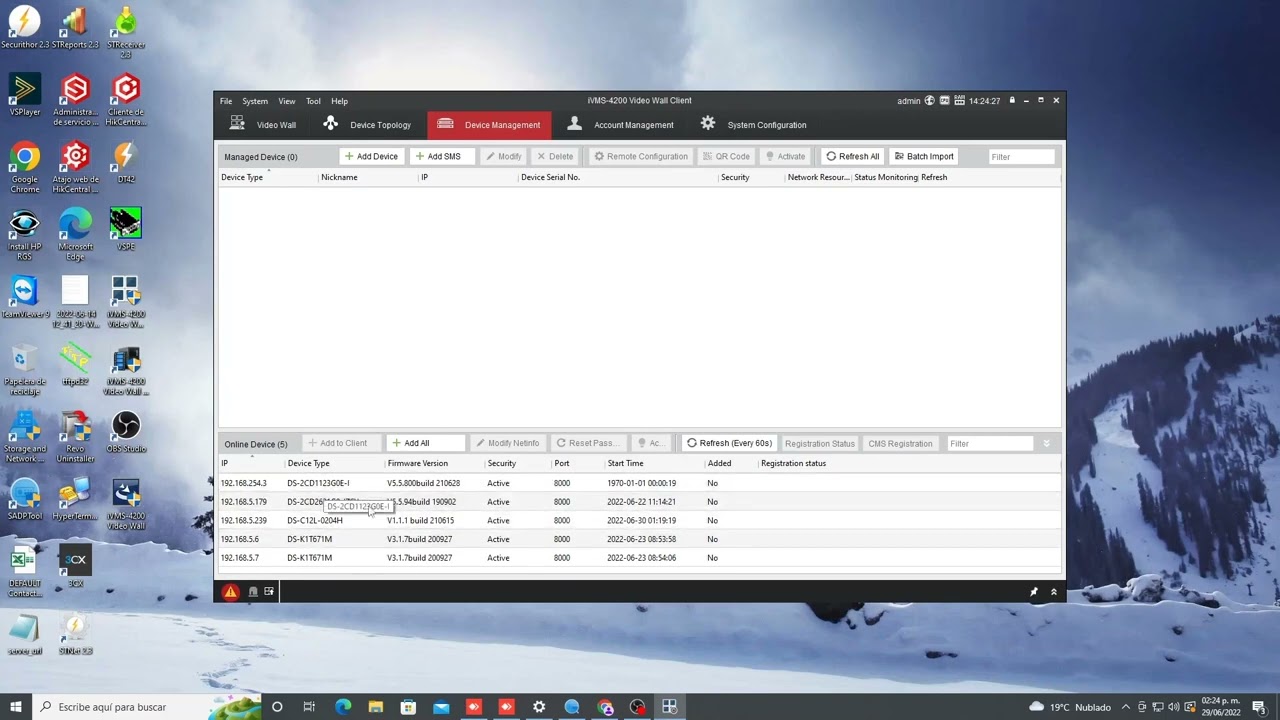Click the pin icon on bottom bar

pyautogui.click(x=1034, y=592)
